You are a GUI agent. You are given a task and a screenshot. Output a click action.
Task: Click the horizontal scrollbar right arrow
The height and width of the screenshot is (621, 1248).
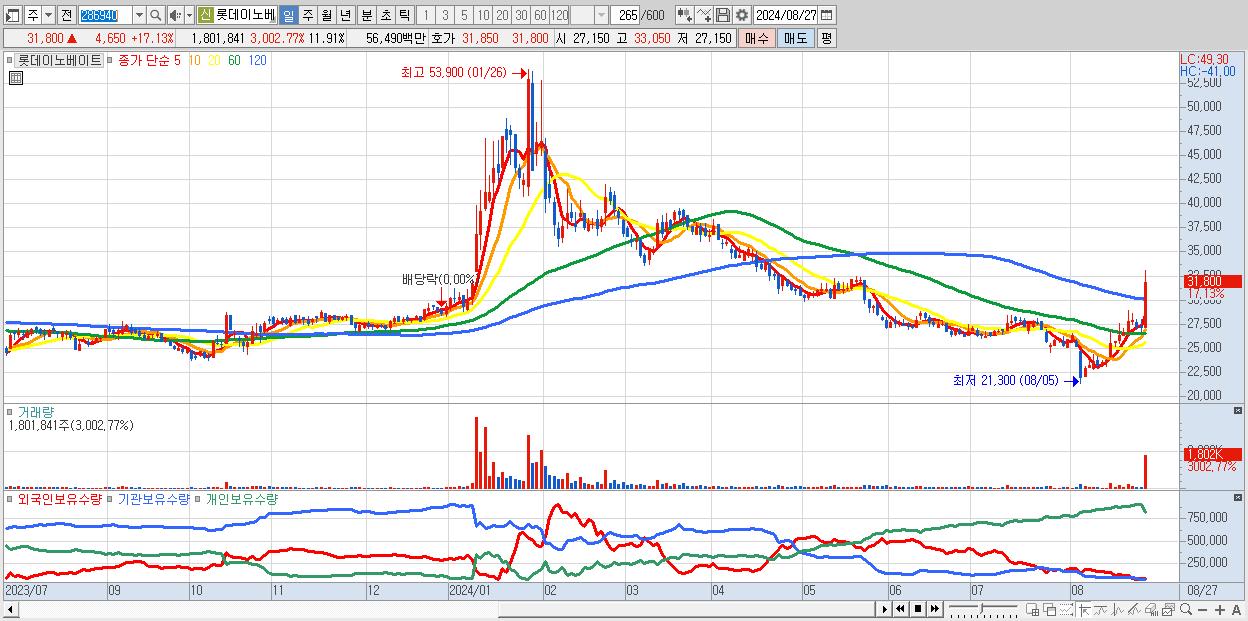(x=885, y=609)
